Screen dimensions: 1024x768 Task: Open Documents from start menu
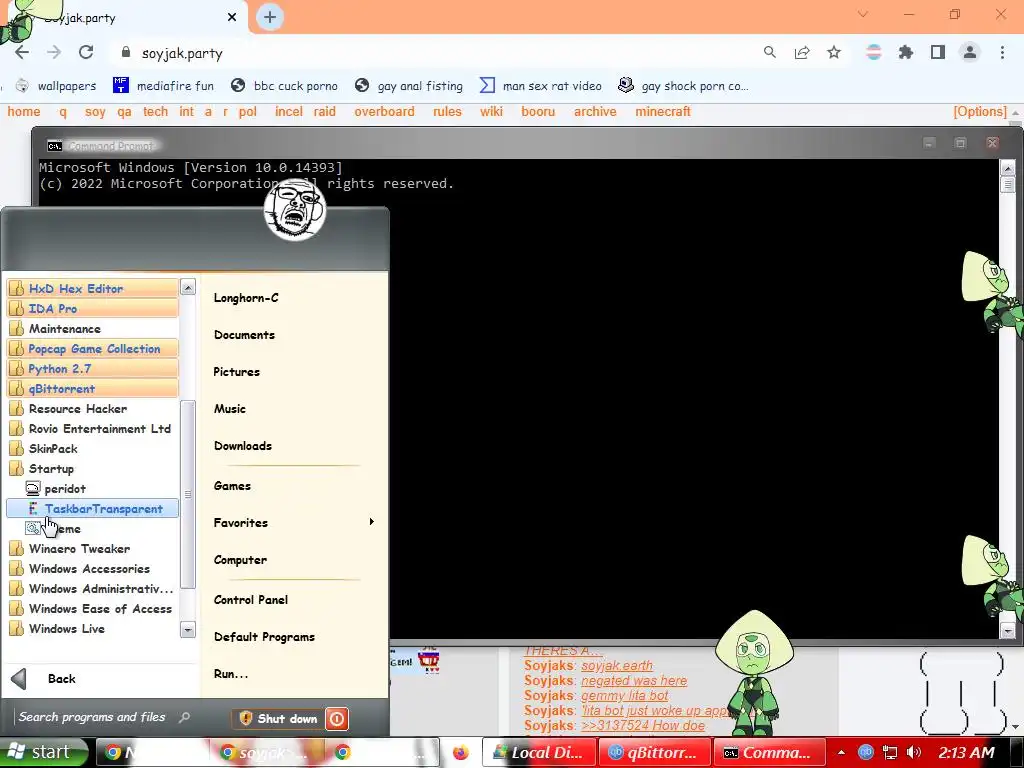click(244, 335)
